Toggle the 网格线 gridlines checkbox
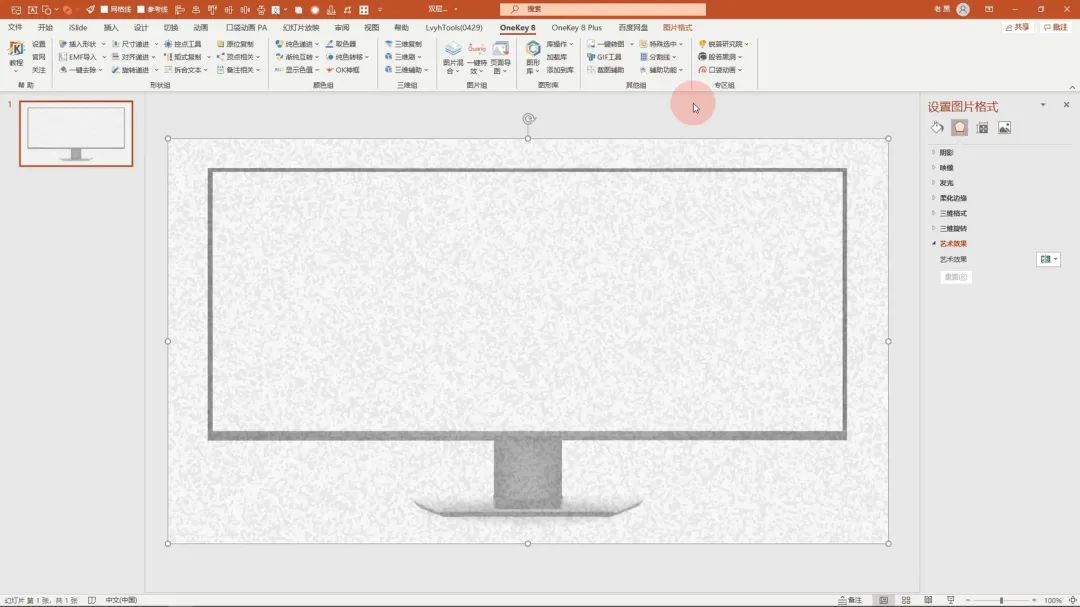Image resolution: width=1080 pixels, height=607 pixels. click(x=104, y=9)
